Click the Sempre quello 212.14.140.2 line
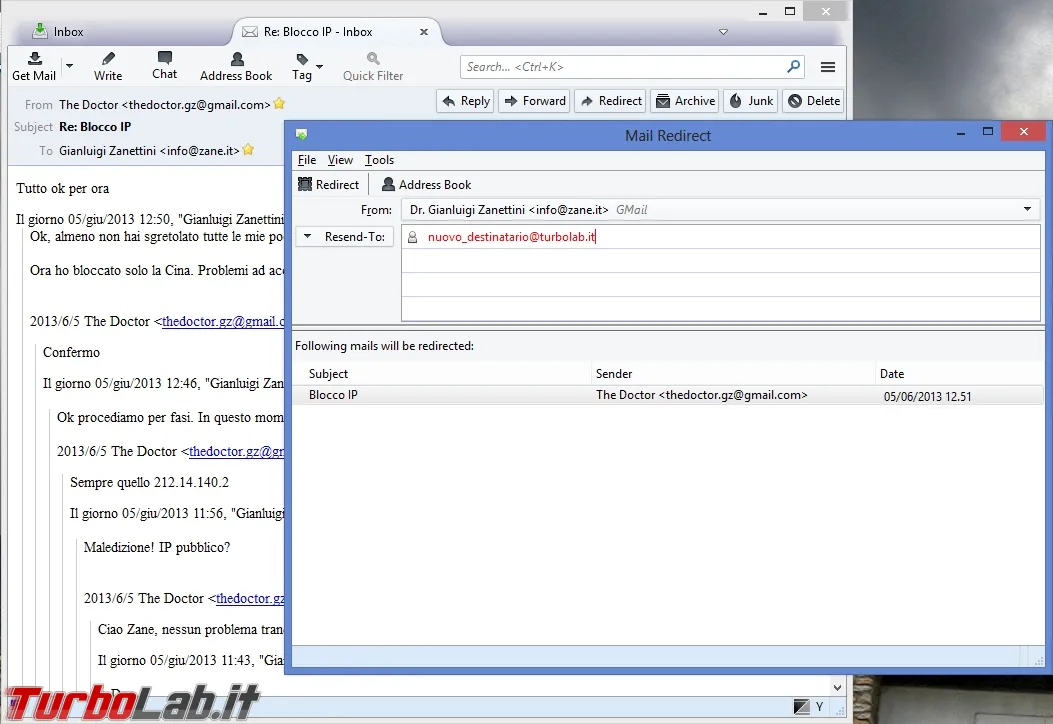 pos(149,482)
